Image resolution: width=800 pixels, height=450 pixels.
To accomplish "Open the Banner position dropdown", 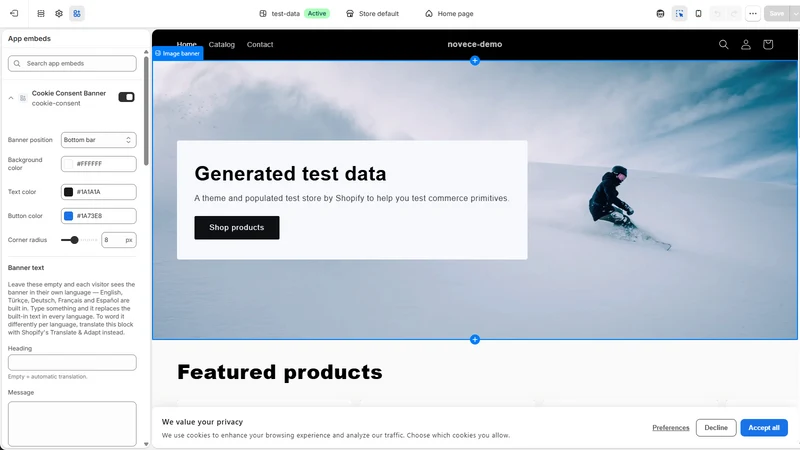I will point(98,140).
